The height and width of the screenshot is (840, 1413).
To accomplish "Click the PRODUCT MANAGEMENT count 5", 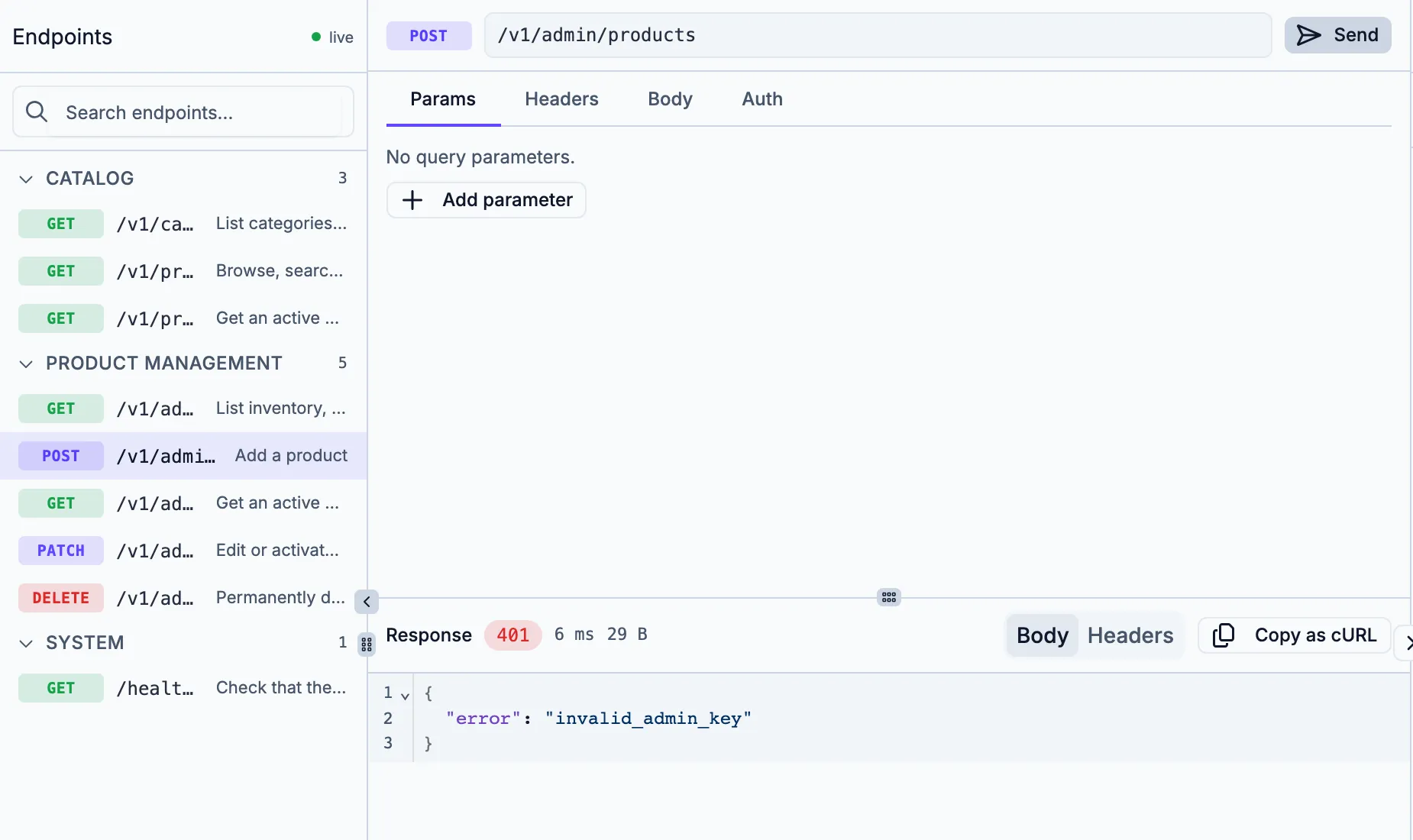I will point(342,363).
